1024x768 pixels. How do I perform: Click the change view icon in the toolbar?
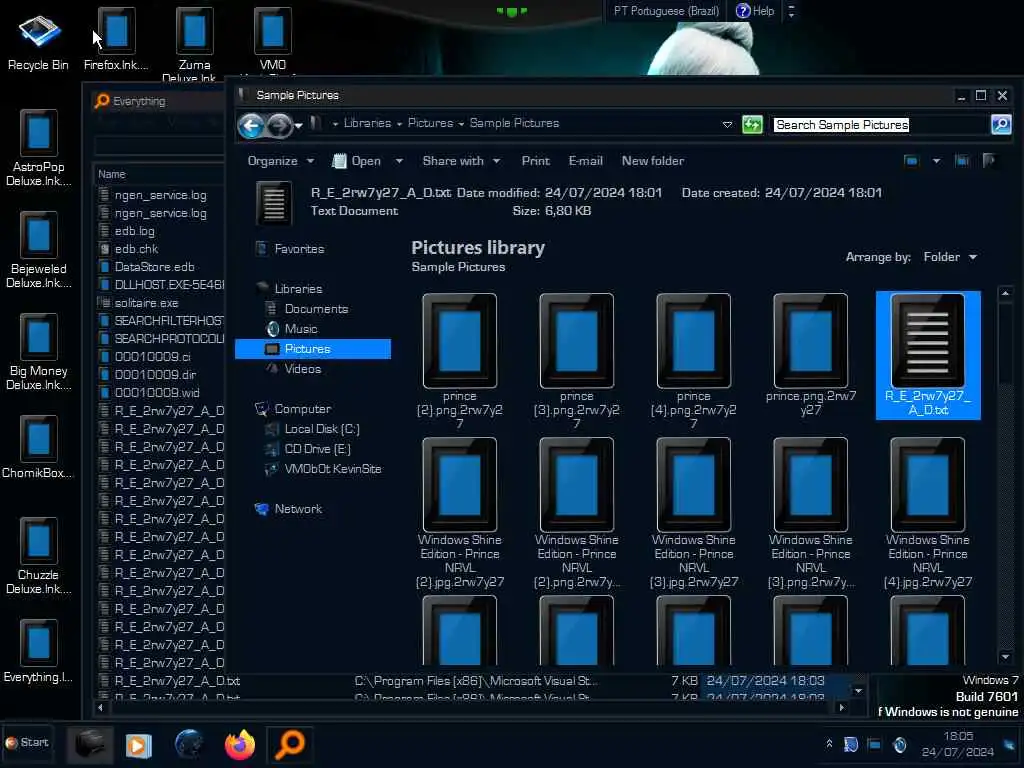tap(911, 161)
